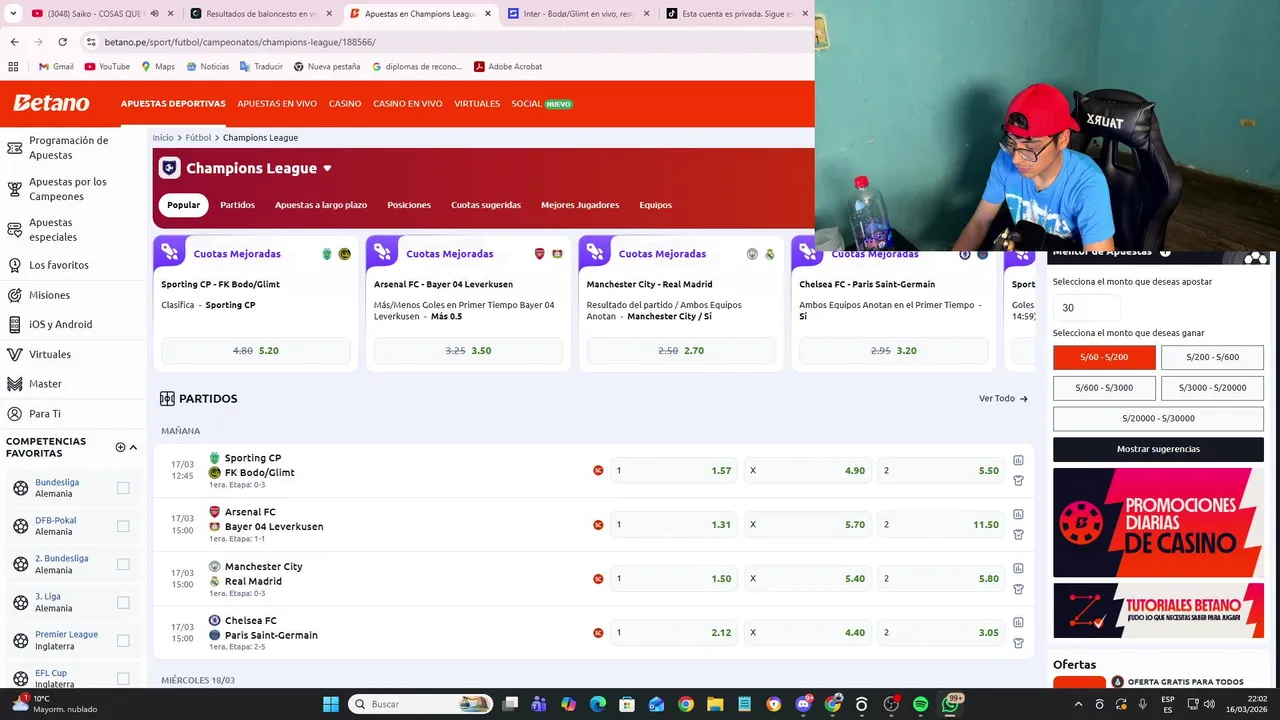
Task: Switch to Partidos tab
Action: click(237, 205)
